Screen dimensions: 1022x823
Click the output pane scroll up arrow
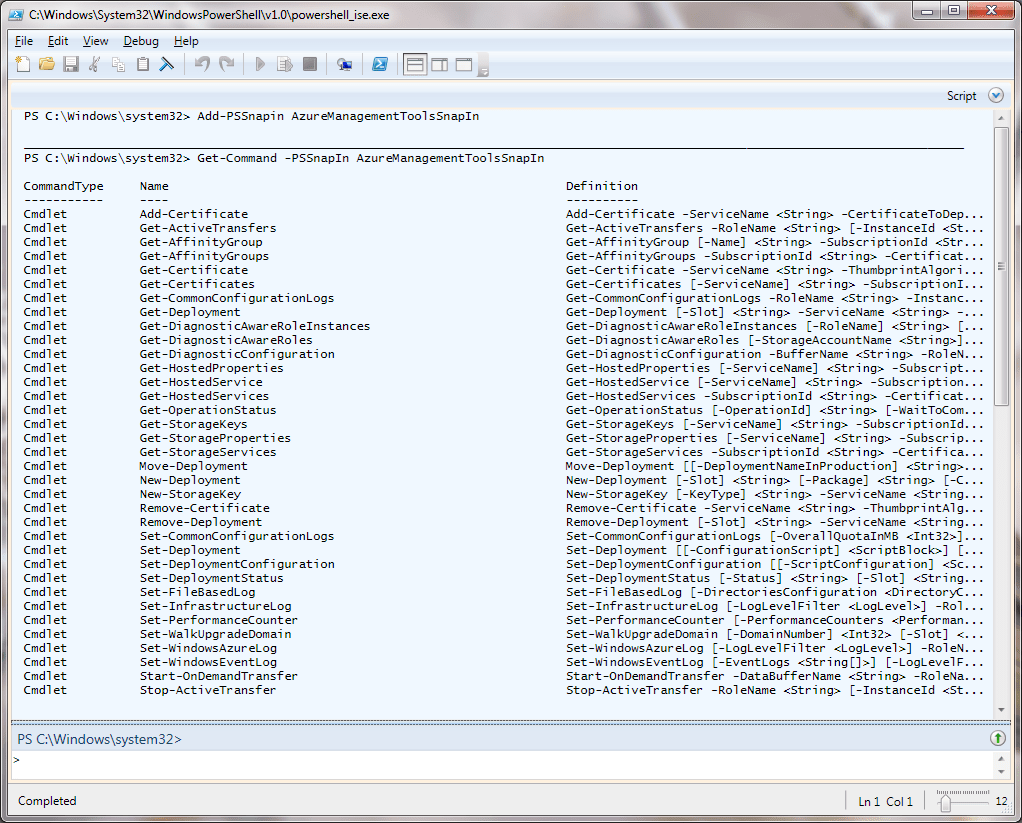pos(1000,119)
